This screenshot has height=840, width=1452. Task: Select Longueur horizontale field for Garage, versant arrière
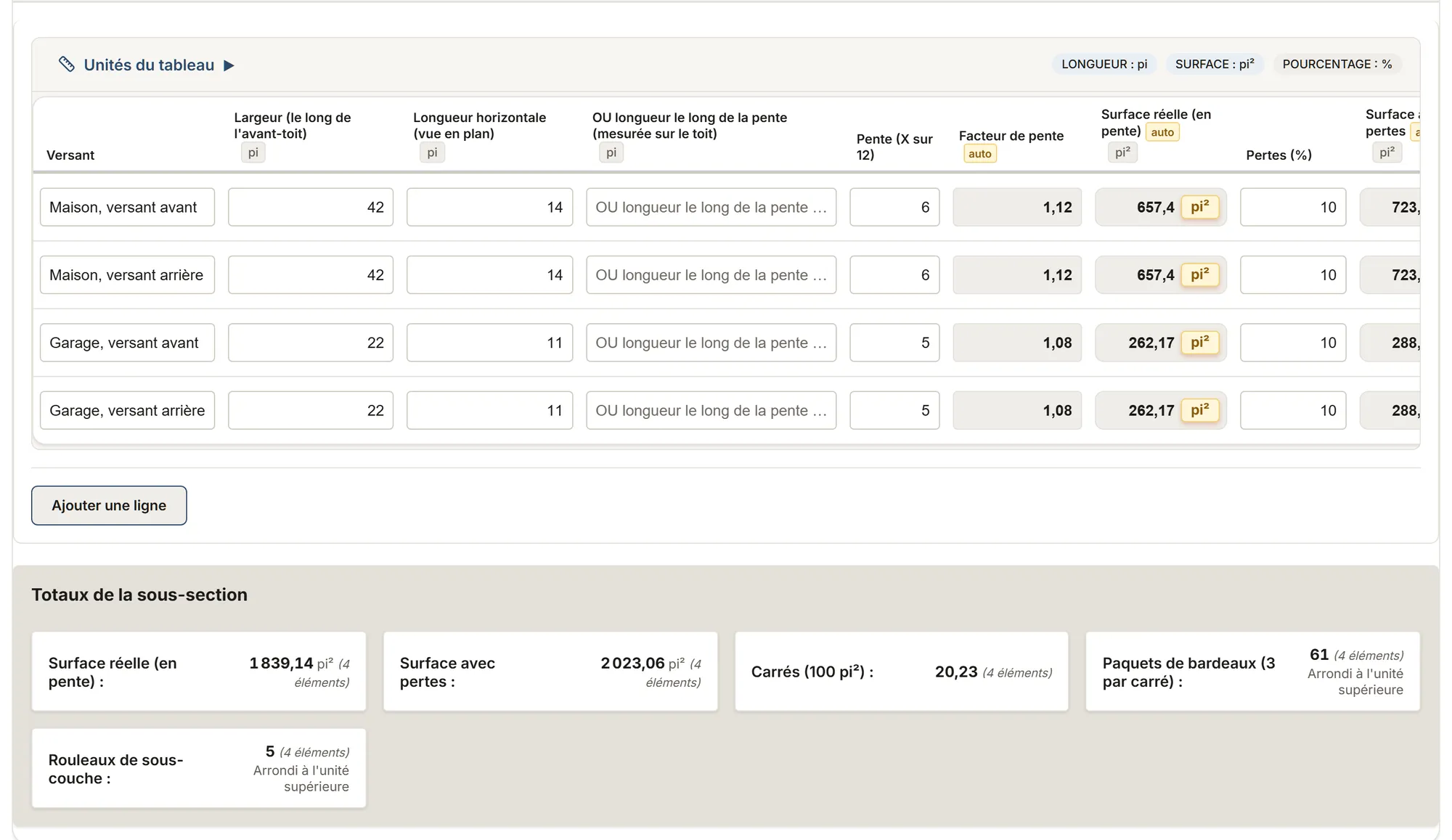489,410
